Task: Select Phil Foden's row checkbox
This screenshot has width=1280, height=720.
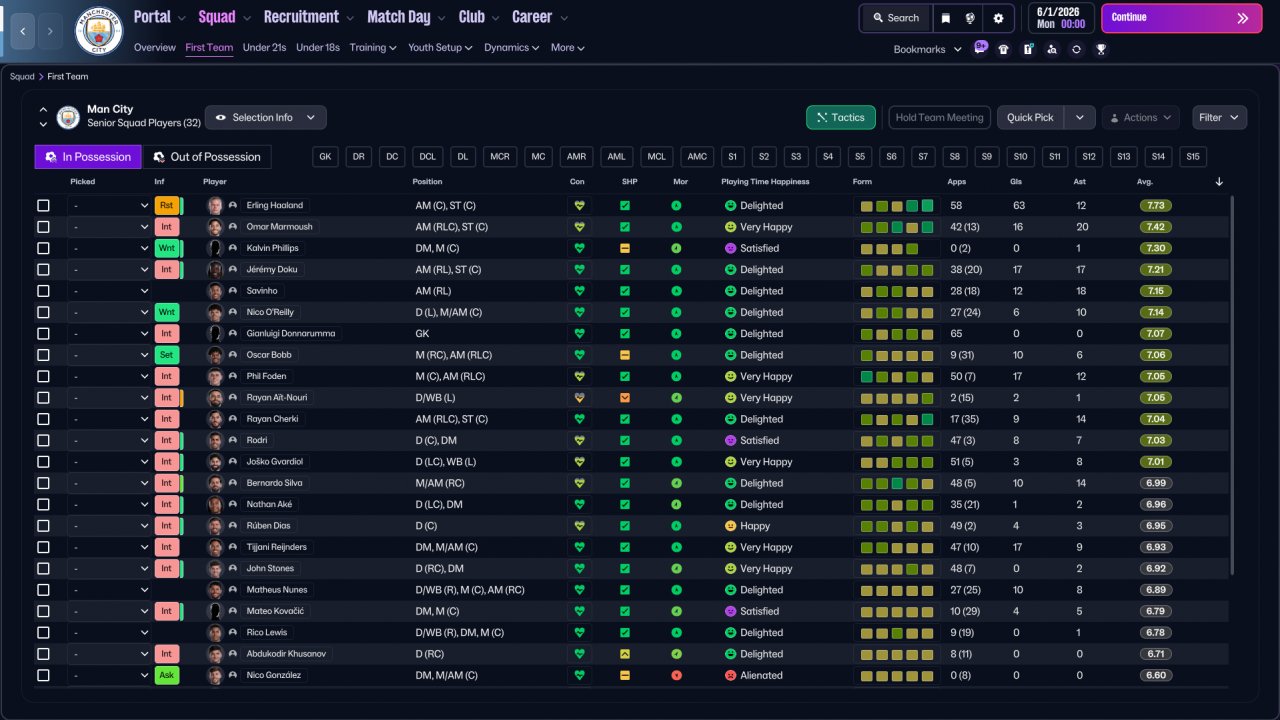Action: pos(43,376)
